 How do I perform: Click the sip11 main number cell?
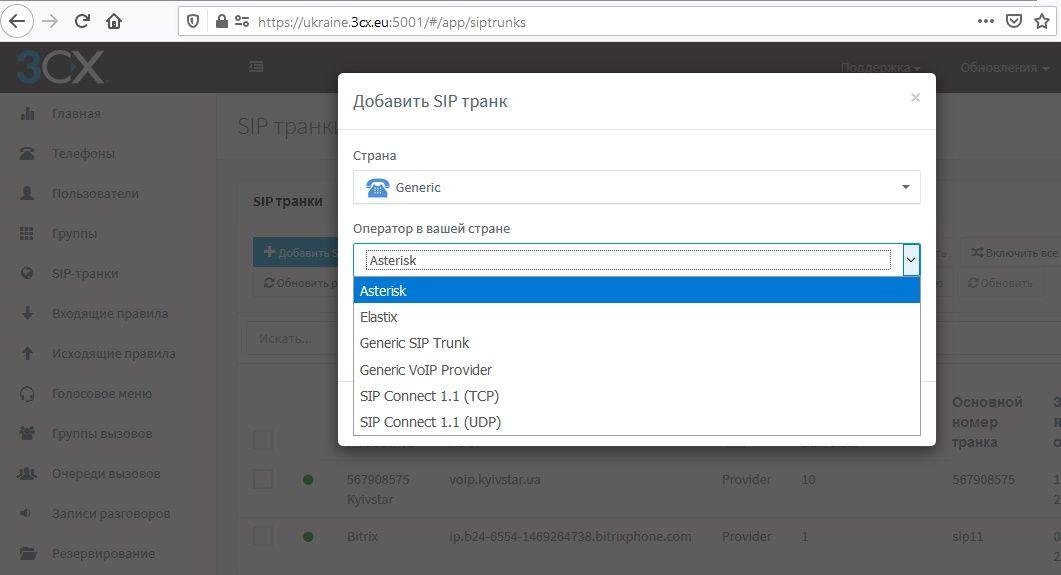pos(967,536)
